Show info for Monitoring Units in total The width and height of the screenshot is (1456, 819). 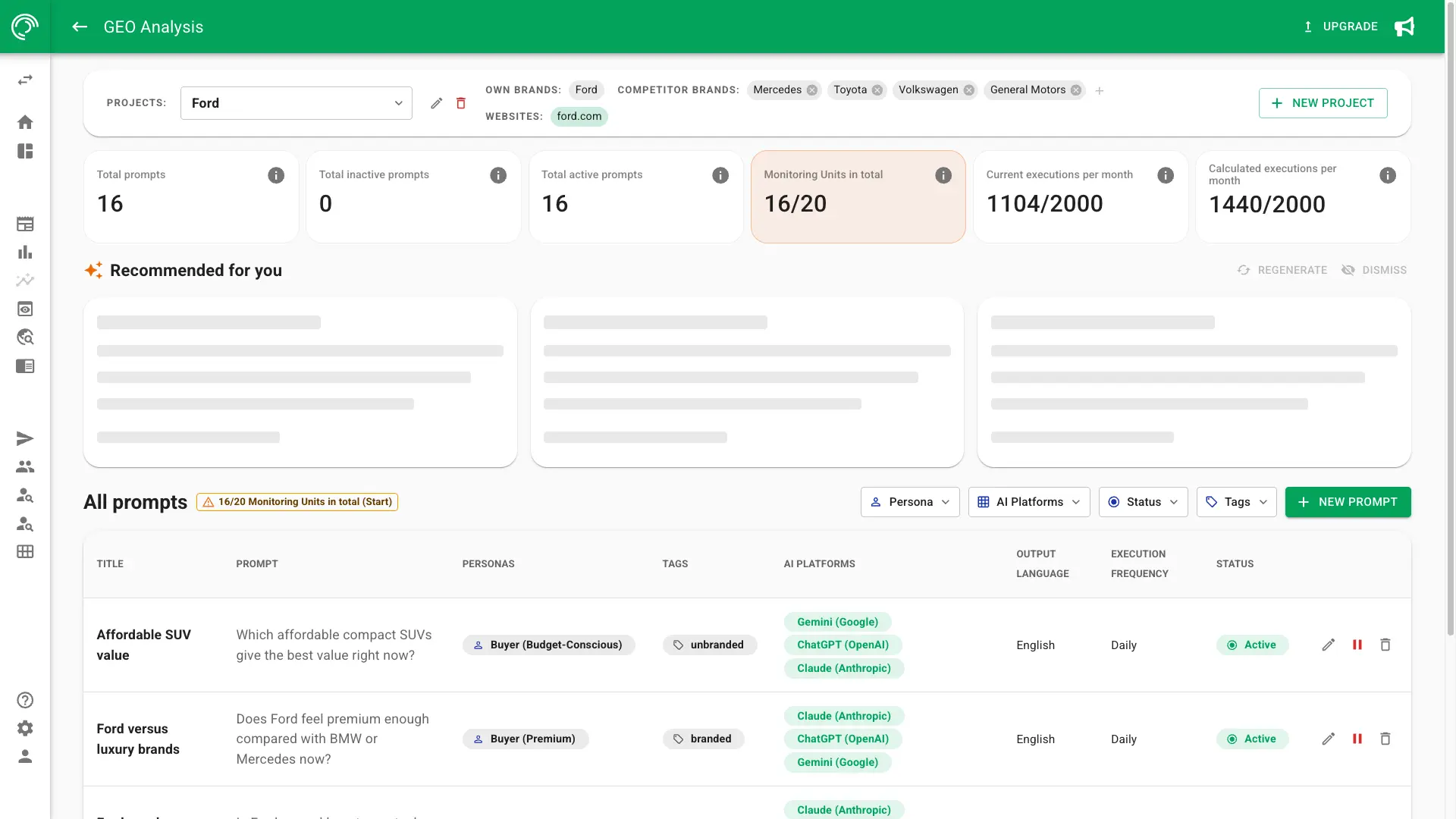[x=943, y=175]
